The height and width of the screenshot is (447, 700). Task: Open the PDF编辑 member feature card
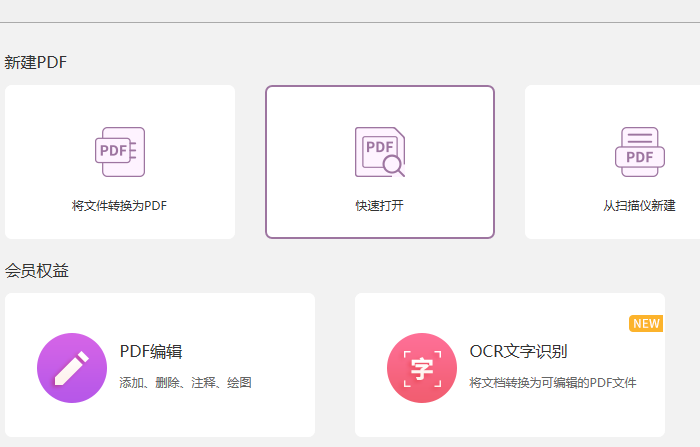160,365
